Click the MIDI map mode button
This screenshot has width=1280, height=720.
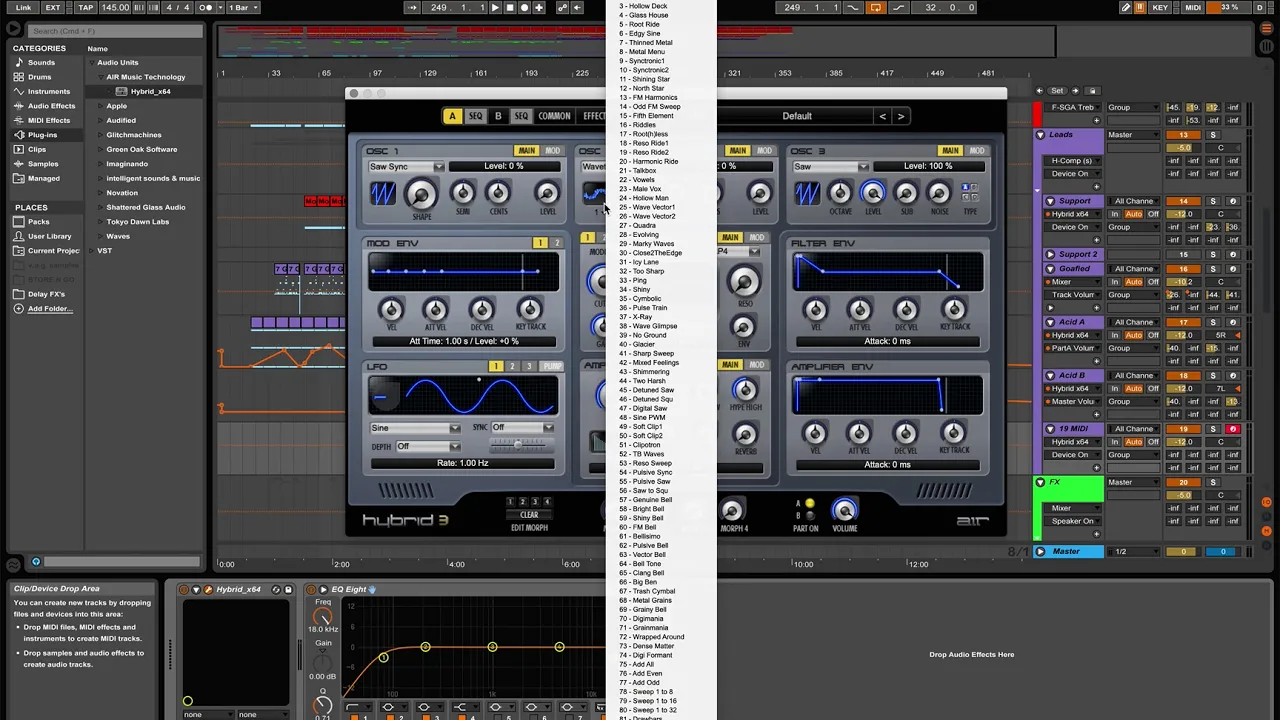1193,7
